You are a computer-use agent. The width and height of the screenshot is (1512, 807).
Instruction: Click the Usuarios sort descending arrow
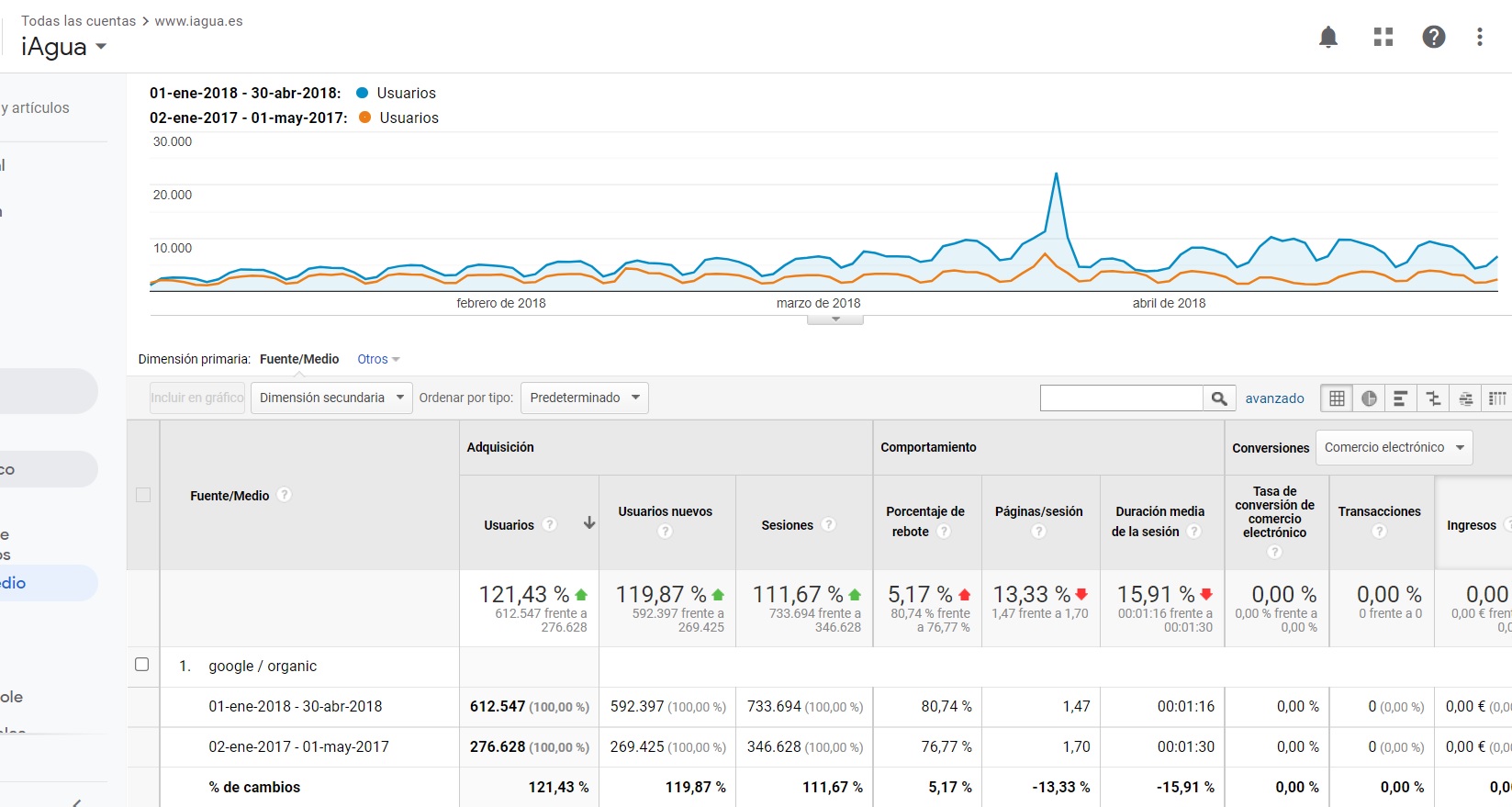tap(589, 523)
